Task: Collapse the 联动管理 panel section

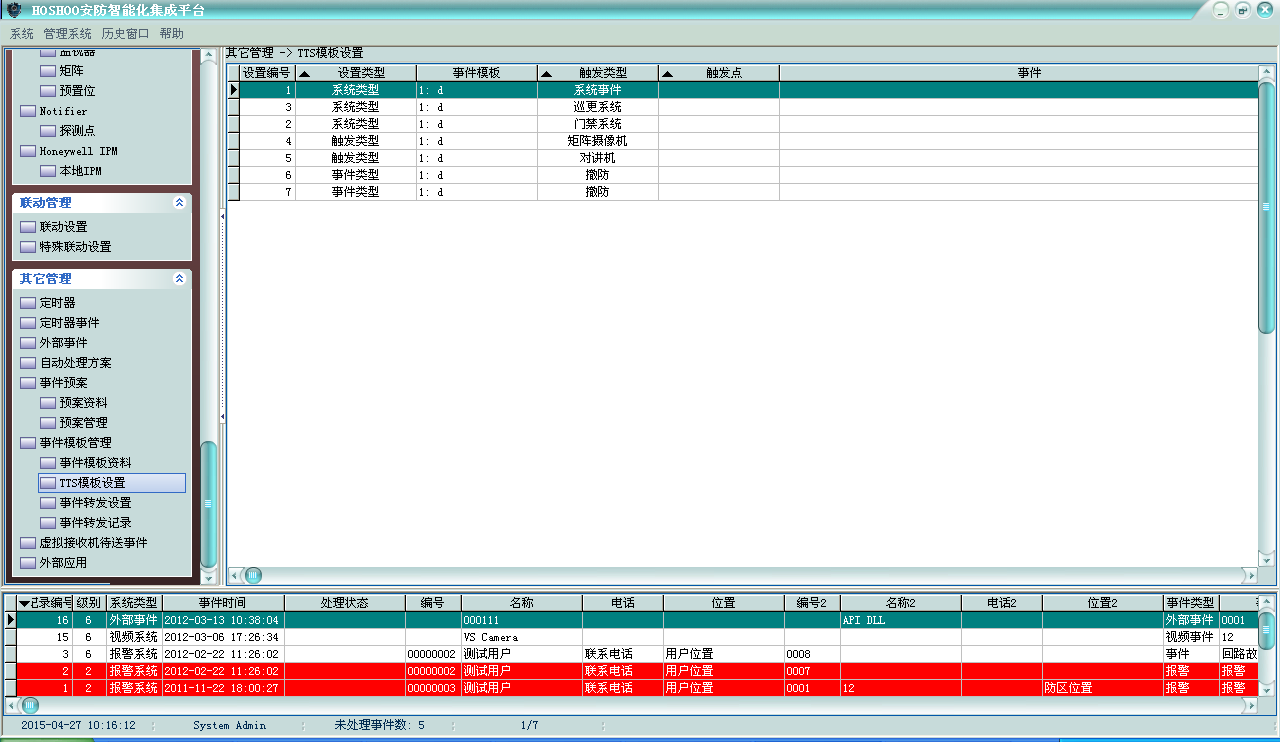Action: 179,203
